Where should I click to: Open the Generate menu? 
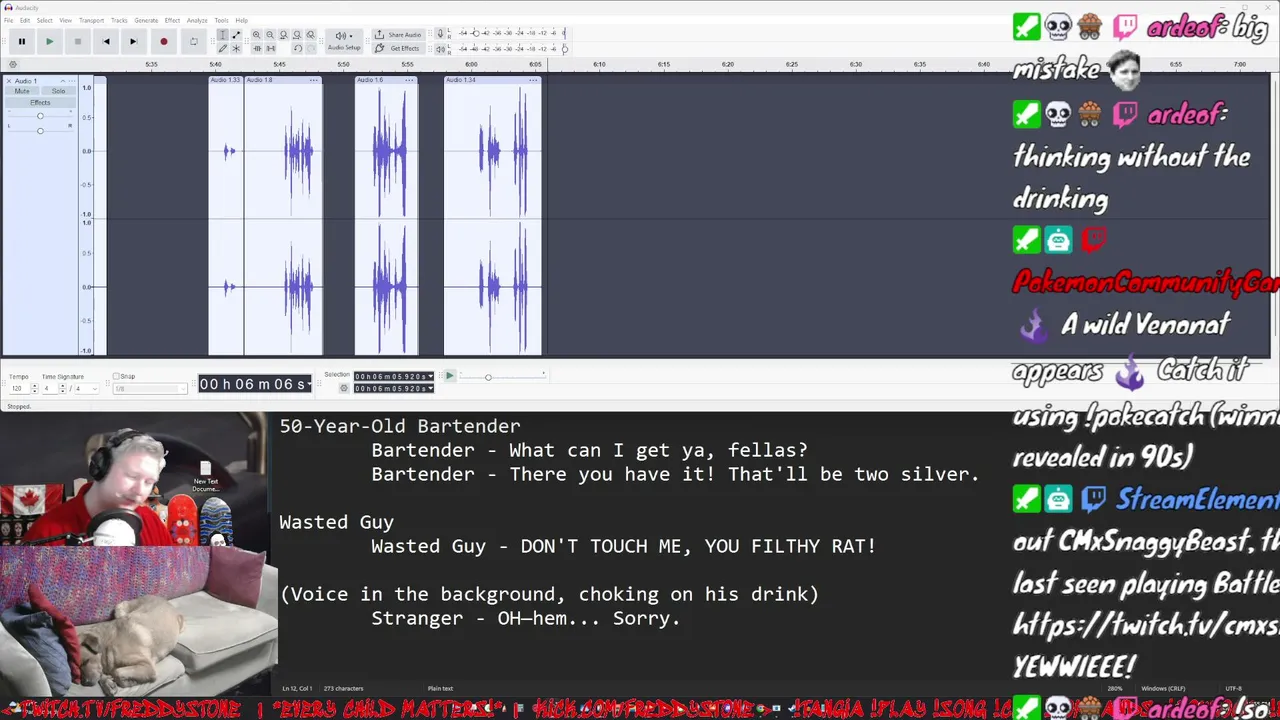click(x=146, y=20)
